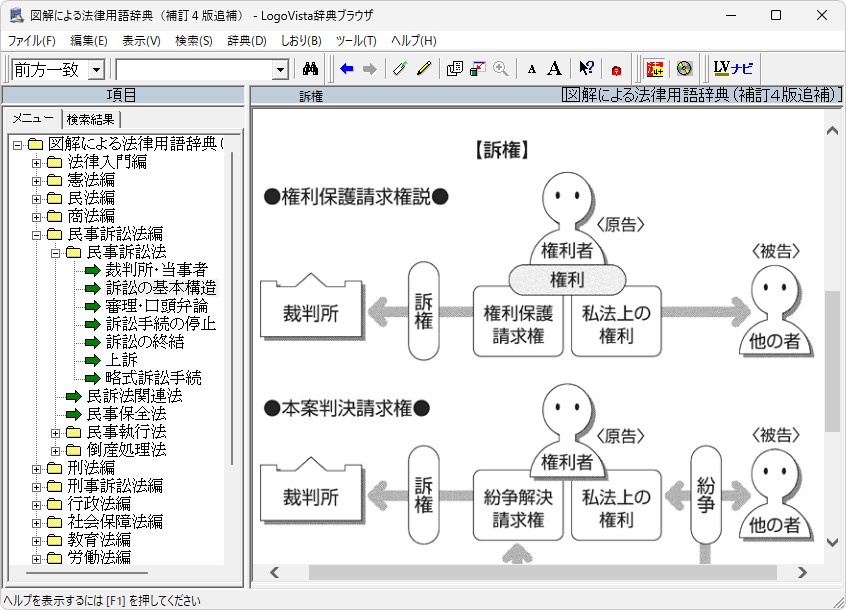The width and height of the screenshot is (846, 610).
Task: Click the binoculars search icon
Action: [310, 69]
